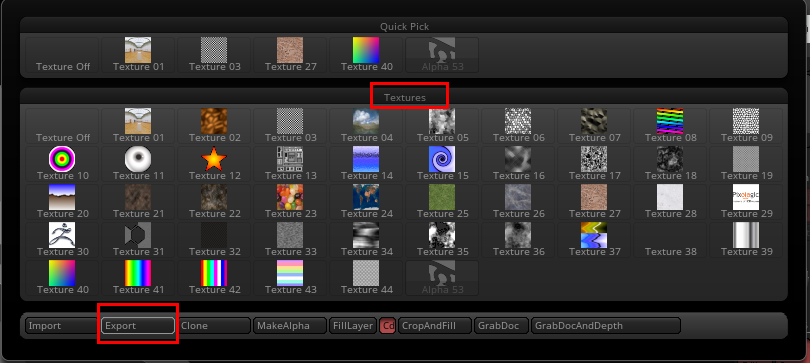The height and width of the screenshot is (363, 810).
Task: Select Texture 10 concentric rainbow circles
Action: [62, 164]
